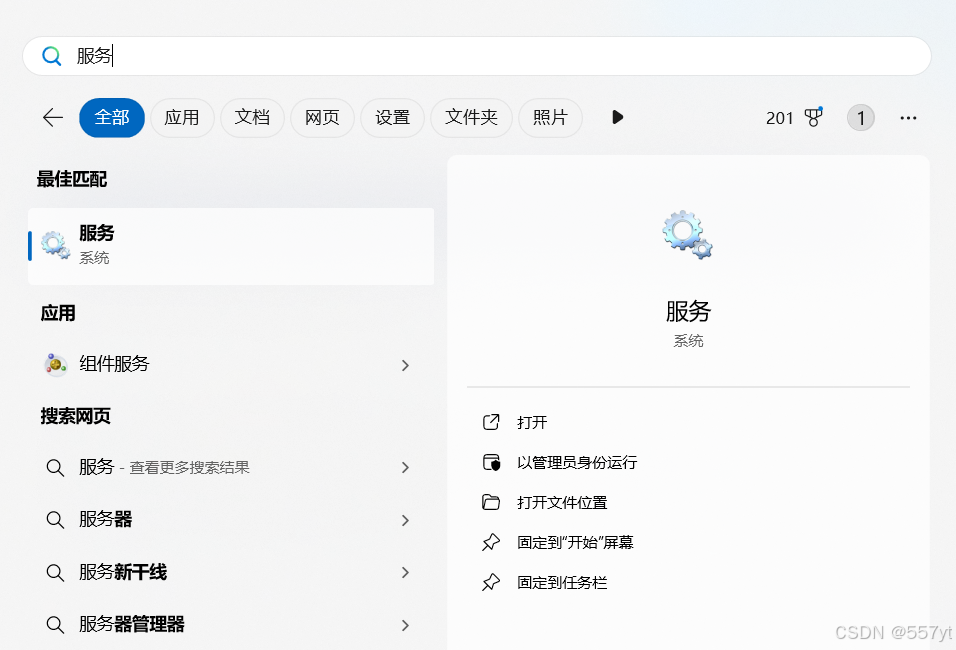Click the 以管理员身份运行 shield icon
The image size is (956, 650).
(491, 462)
